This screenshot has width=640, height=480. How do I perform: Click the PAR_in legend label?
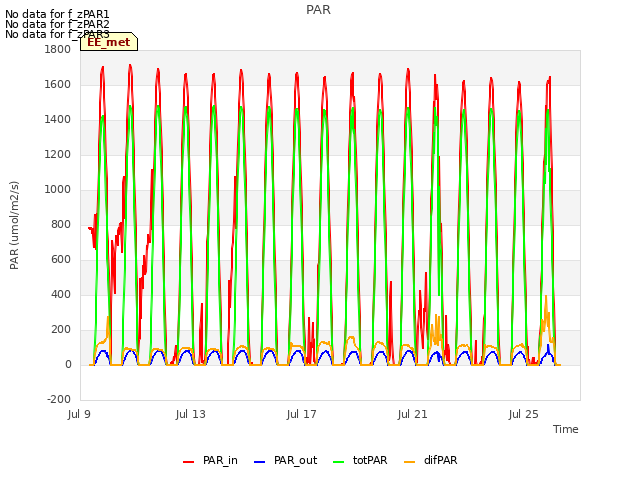pyautogui.click(x=220, y=460)
